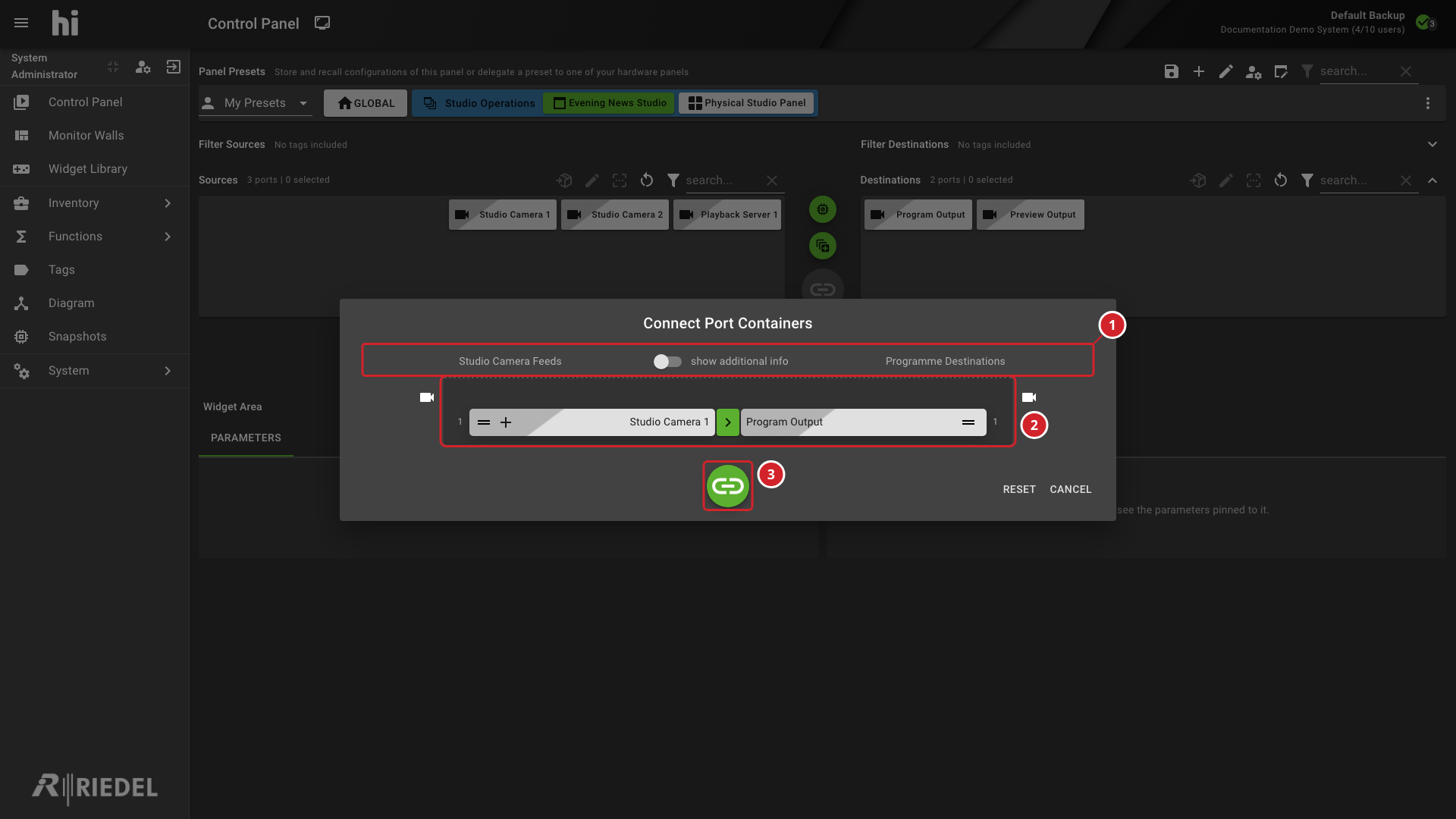
Task: Expand the Functions sidebar section
Action: (x=94, y=237)
